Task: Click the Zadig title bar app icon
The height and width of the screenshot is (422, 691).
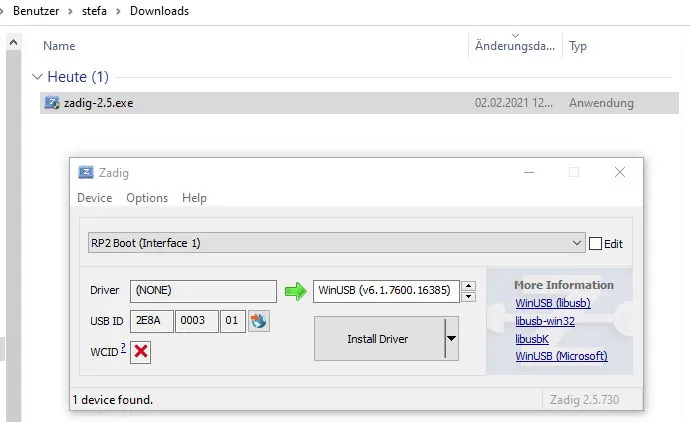Action: [x=86, y=172]
